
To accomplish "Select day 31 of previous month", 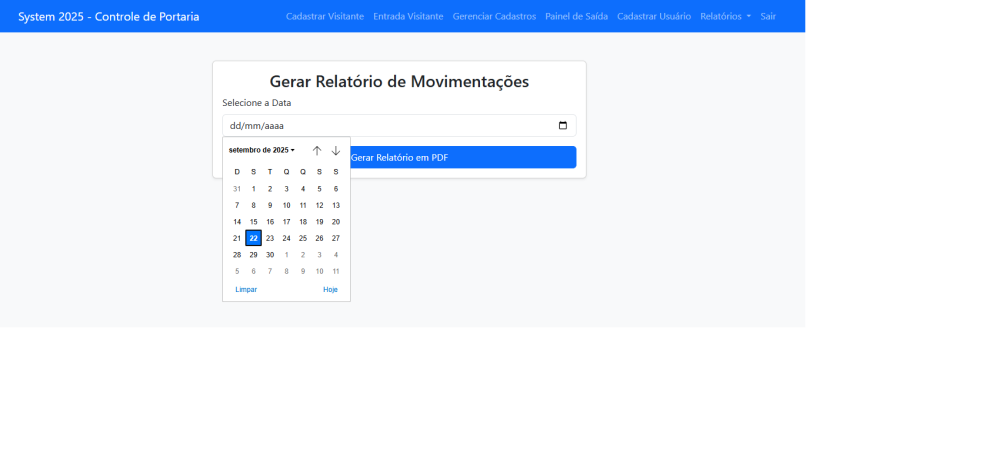I will point(237,189).
